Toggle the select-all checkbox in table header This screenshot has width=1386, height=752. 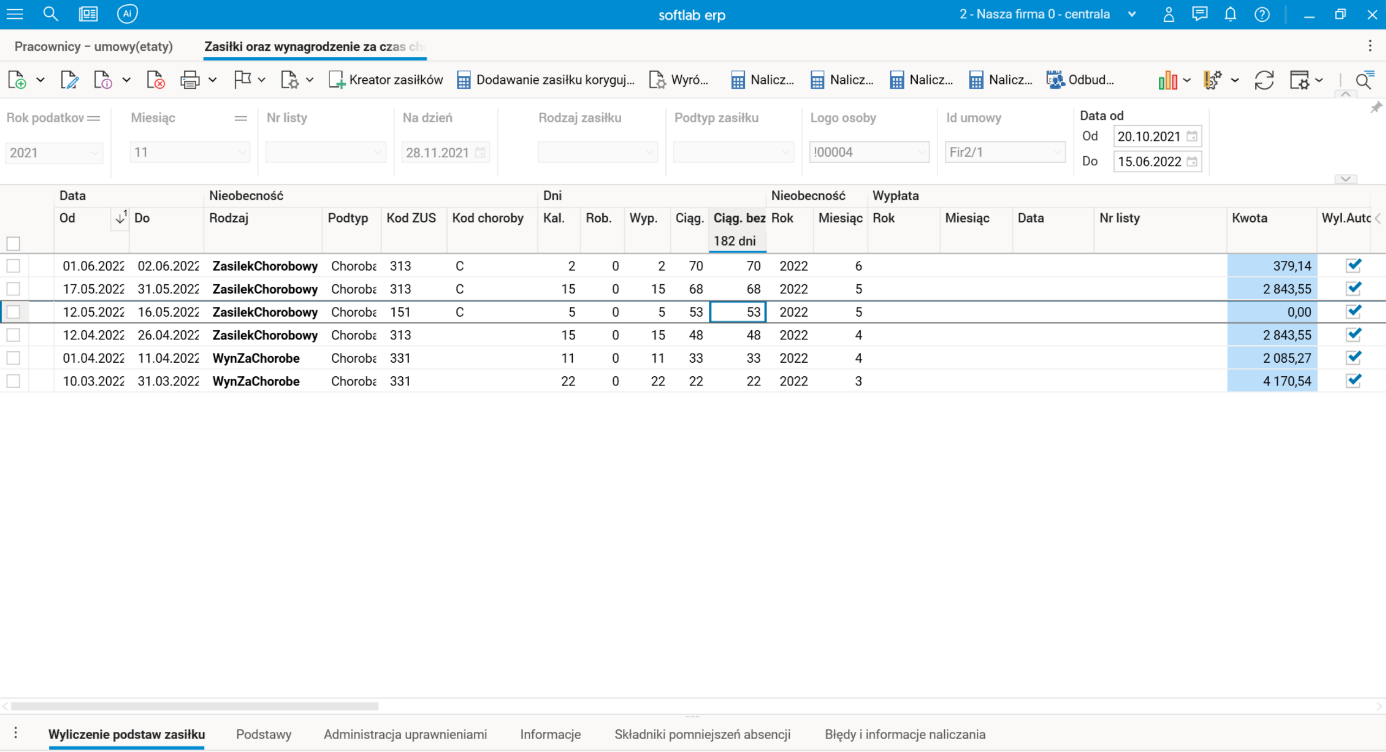pyautogui.click(x=13, y=243)
